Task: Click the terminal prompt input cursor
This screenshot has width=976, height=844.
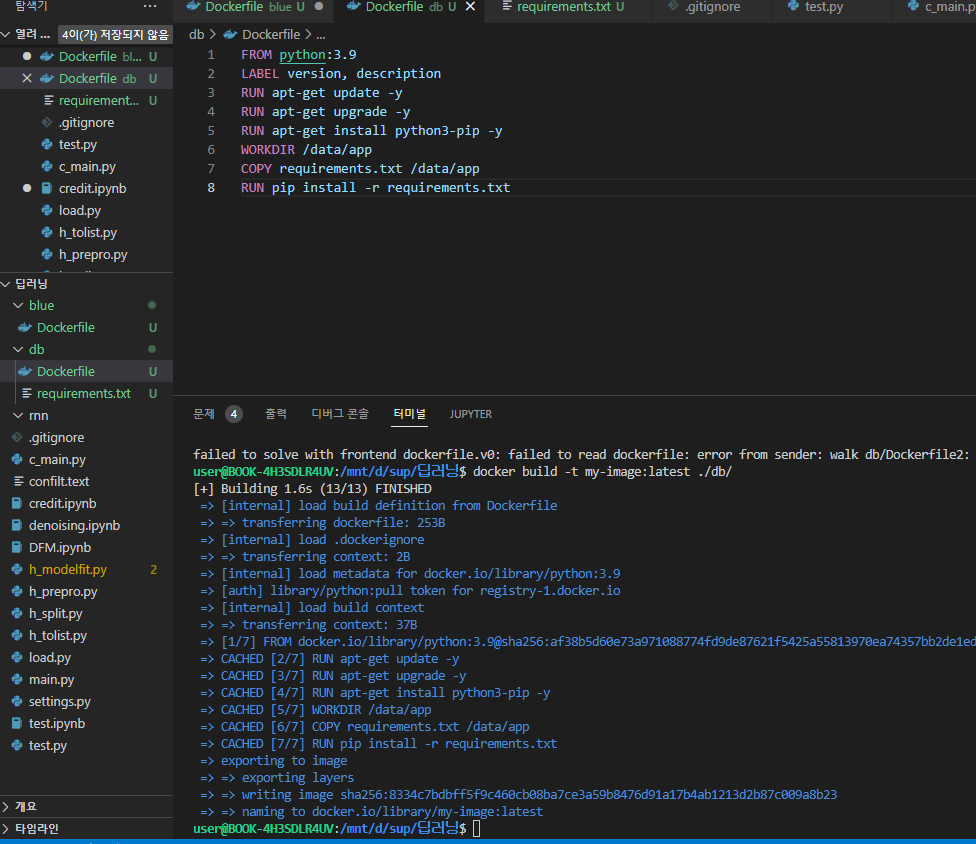Action: click(477, 828)
